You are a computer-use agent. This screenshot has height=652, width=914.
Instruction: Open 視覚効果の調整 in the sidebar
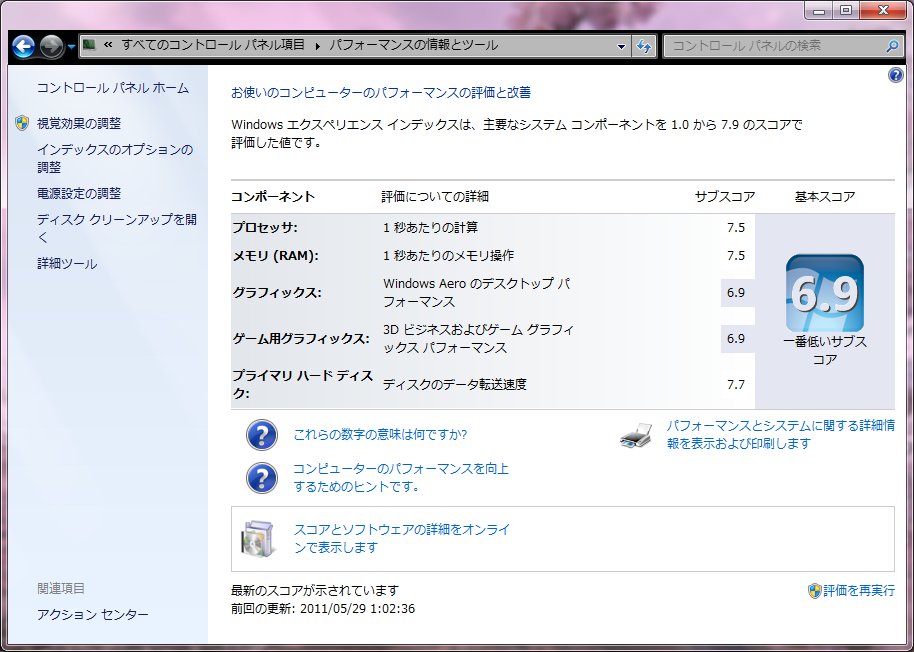point(79,123)
